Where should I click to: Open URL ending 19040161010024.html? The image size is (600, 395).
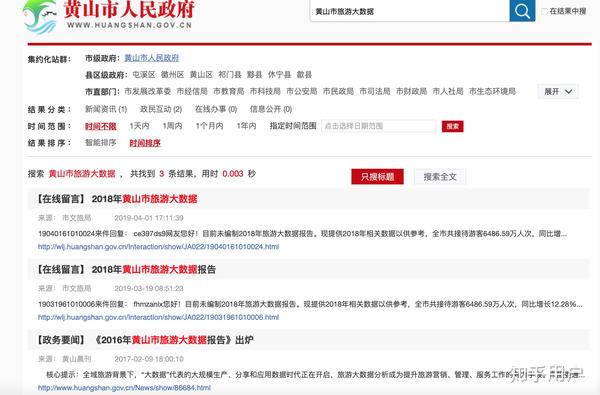[158, 247]
